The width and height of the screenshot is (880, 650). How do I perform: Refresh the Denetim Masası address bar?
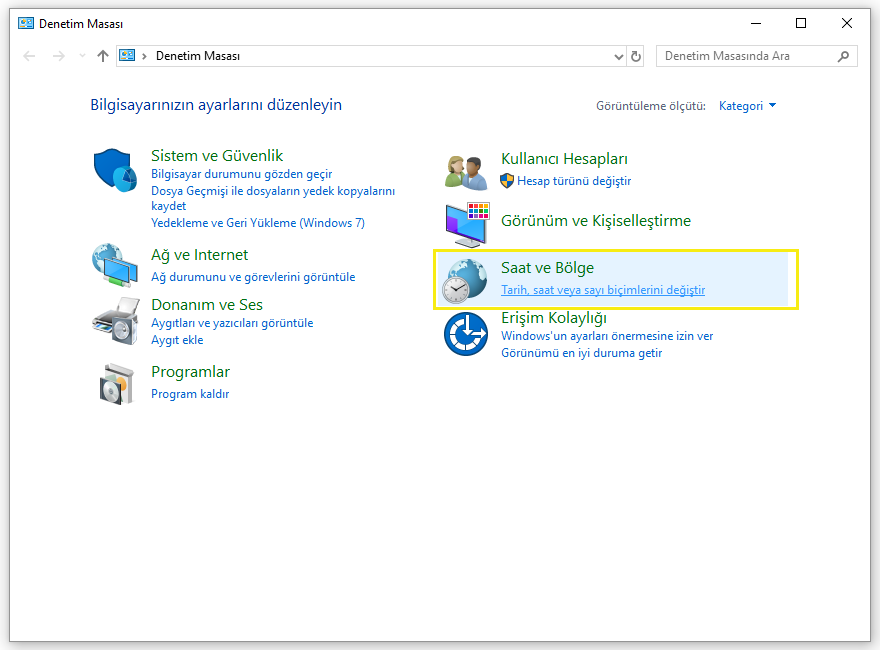(635, 56)
